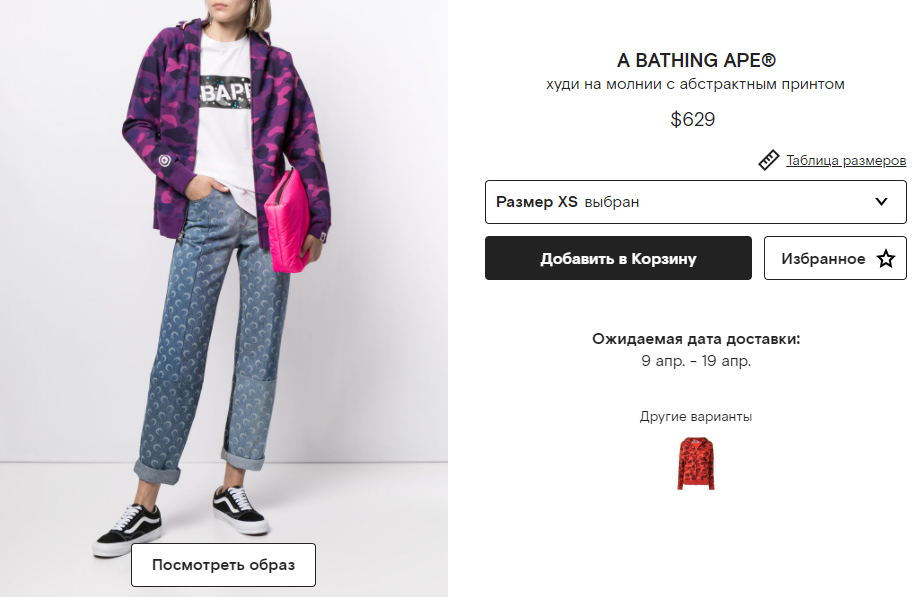Click the 9 апр. – 19 апр. delivery dates
The width and height of the screenshot is (913, 597).
tap(696, 361)
